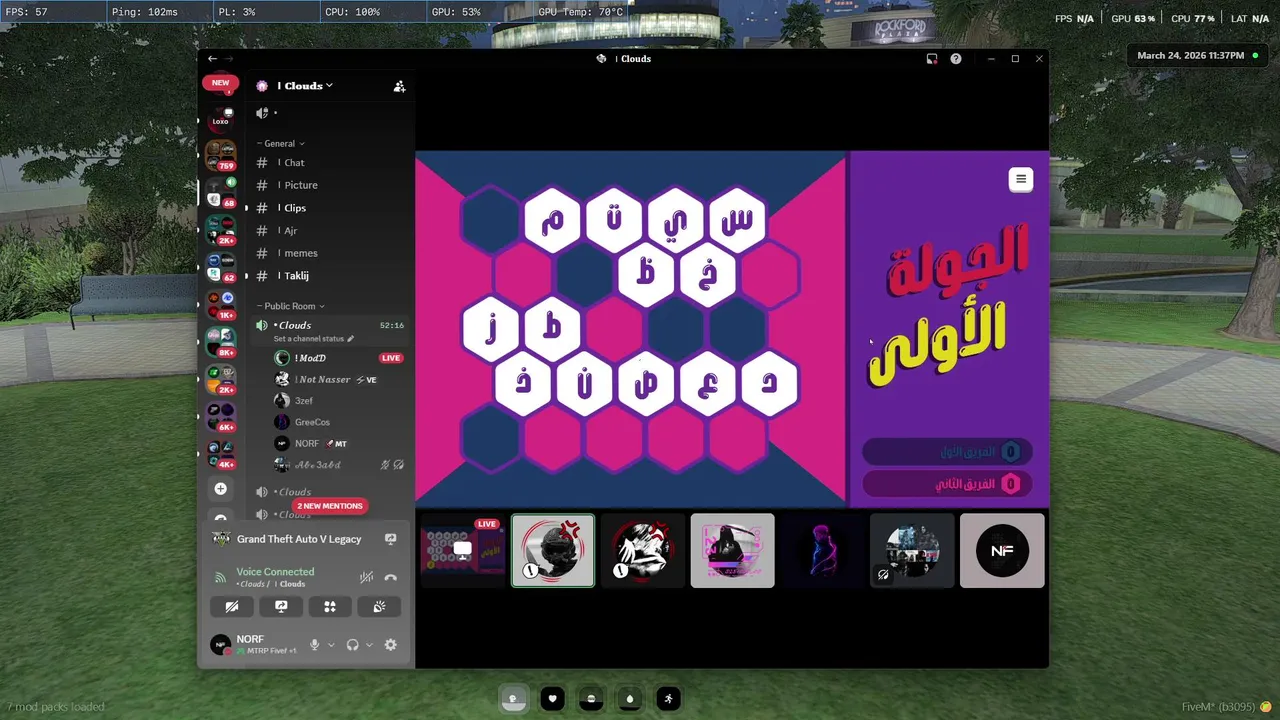
Task: Click the heart icon in FiveM bottom dock
Action: [x=552, y=699]
